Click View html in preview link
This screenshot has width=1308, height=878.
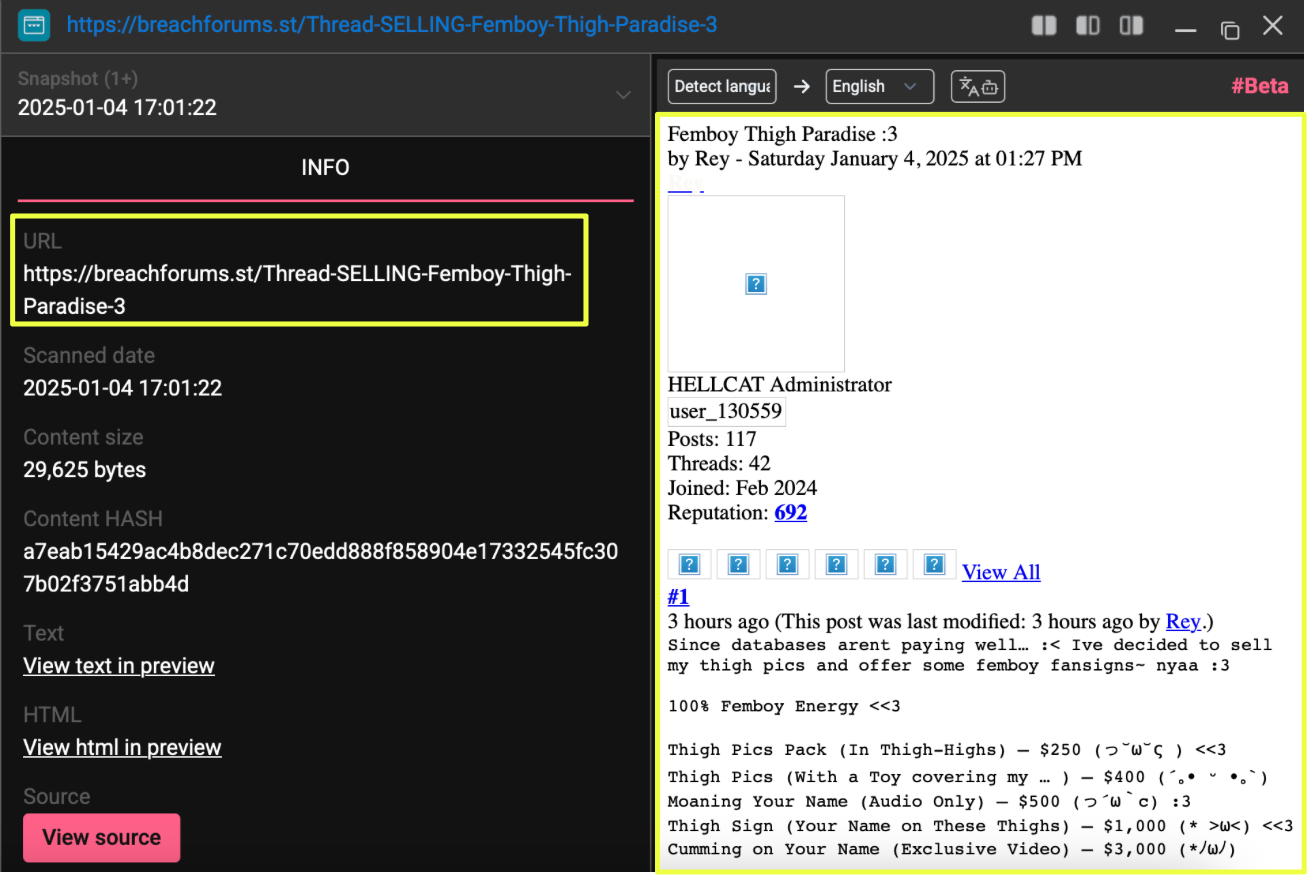coord(122,748)
